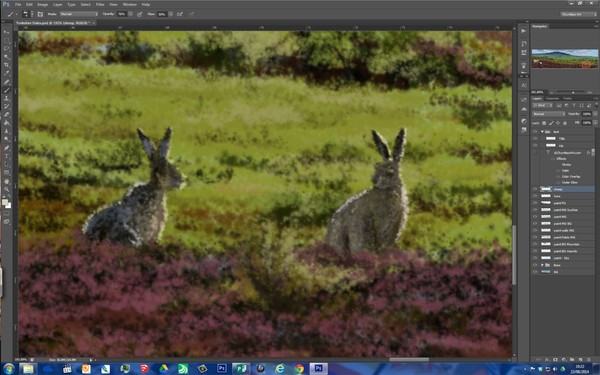Select the Pen tool in the toolbox

point(7,148)
